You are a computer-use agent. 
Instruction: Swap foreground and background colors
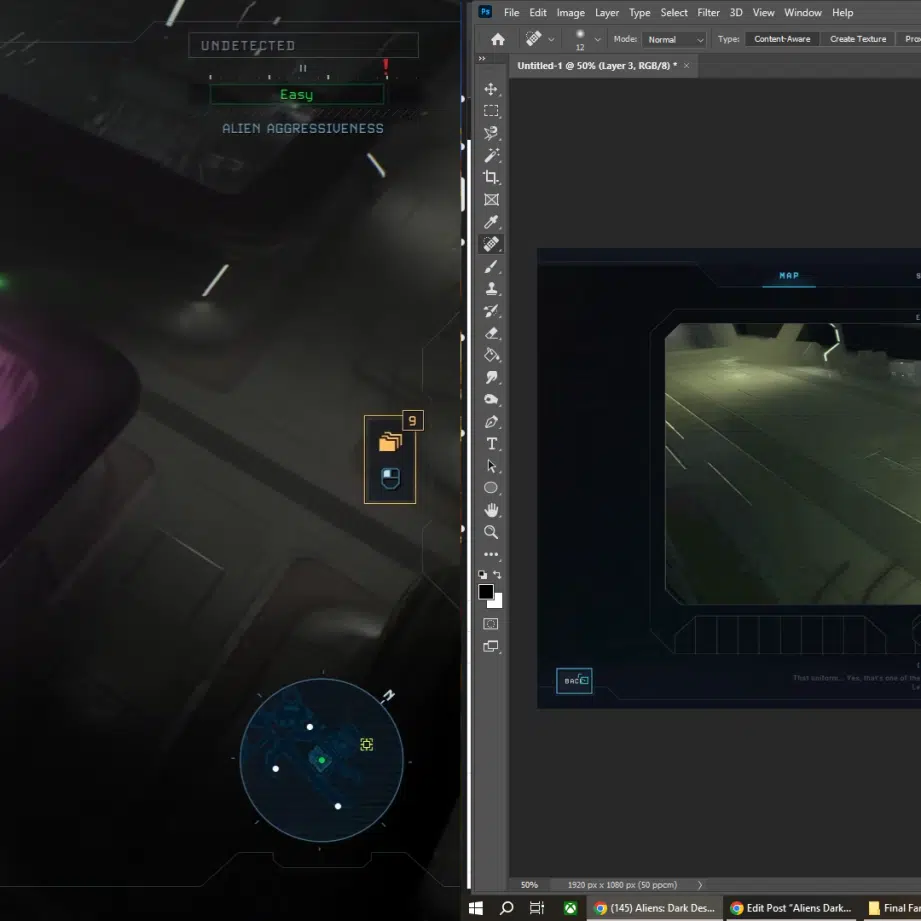(497, 574)
